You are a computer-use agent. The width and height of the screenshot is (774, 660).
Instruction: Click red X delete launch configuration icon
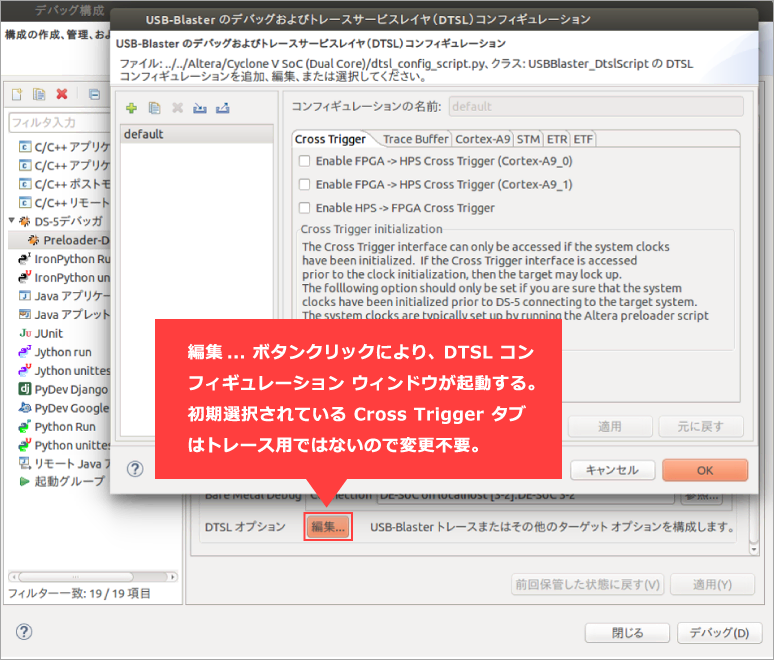tap(62, 94)
